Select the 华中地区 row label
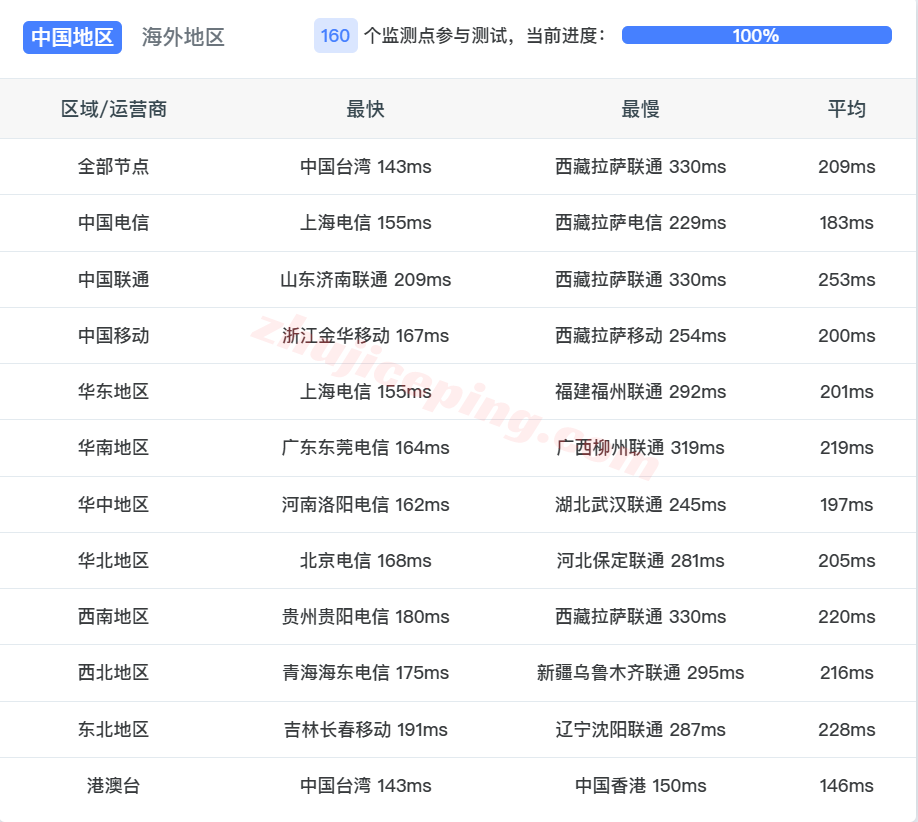Image resolution: width=918 pixels, height=822 pixels. pyautogui.click(x=114, y=504)
